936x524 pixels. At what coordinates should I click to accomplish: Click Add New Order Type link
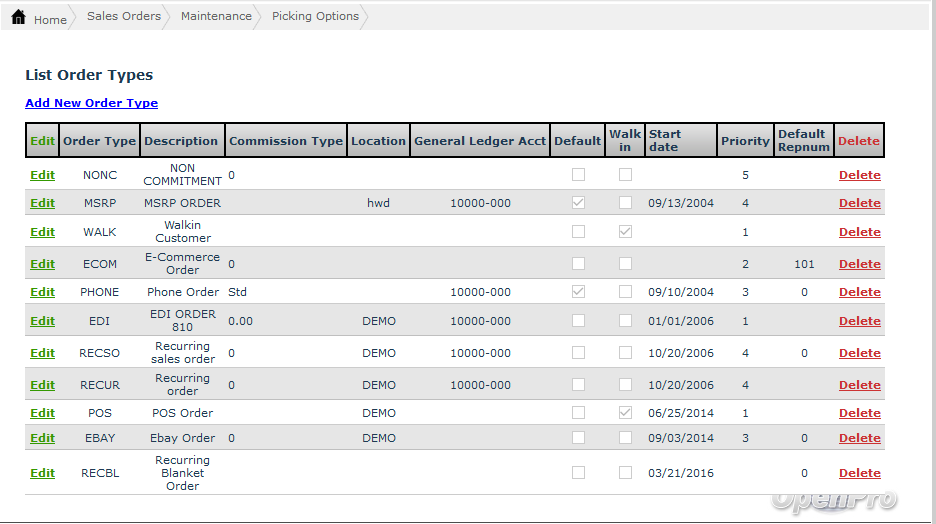(91, 103)
